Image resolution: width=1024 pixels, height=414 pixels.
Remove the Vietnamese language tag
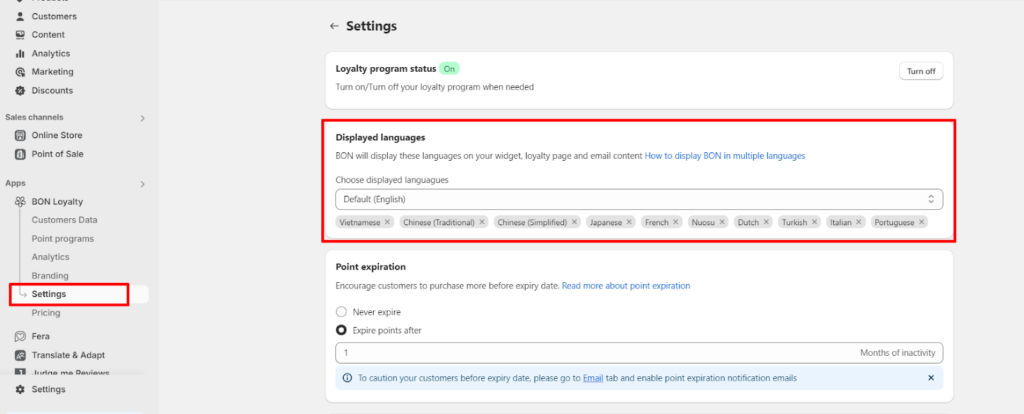coord(387,222)
